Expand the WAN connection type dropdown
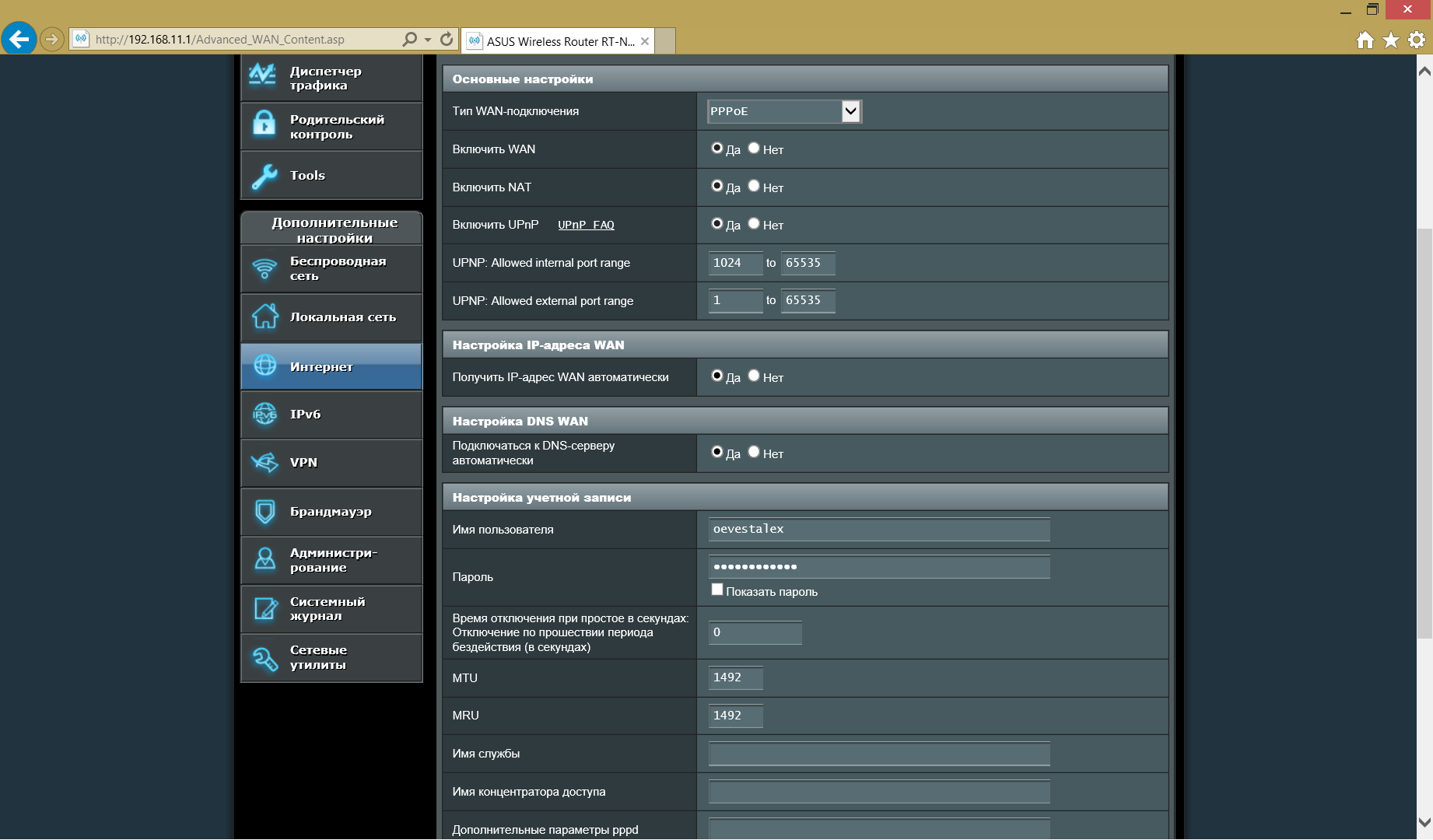The width and height of the screenshot is (1433, 840). pos(850,111)
